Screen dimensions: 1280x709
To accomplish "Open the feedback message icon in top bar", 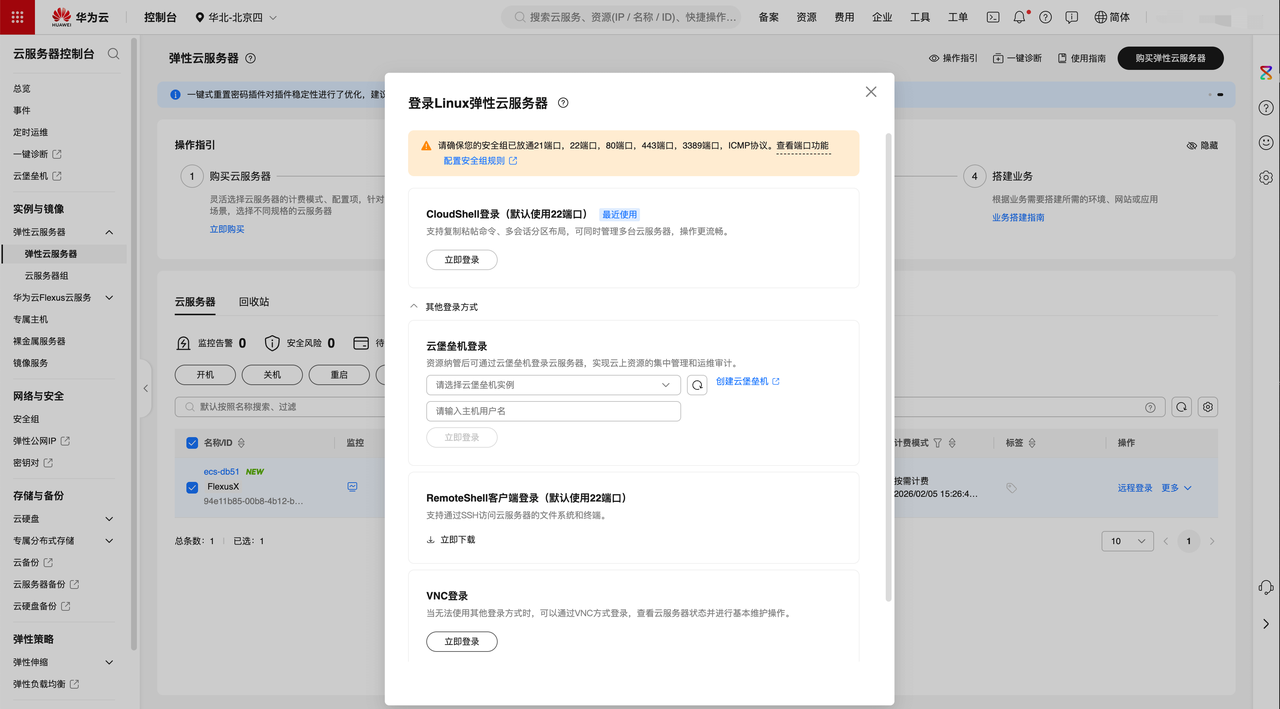I will pyautogui.click(x=1071, y=17).
